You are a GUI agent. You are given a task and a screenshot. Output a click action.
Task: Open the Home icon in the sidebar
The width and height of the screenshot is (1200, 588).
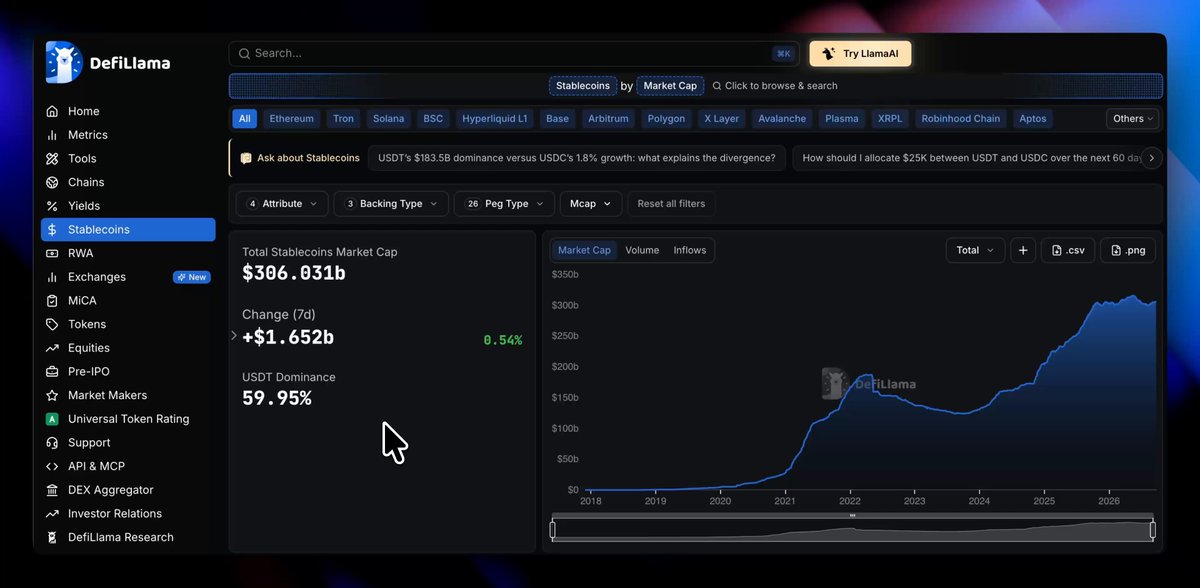coord(52,111)
